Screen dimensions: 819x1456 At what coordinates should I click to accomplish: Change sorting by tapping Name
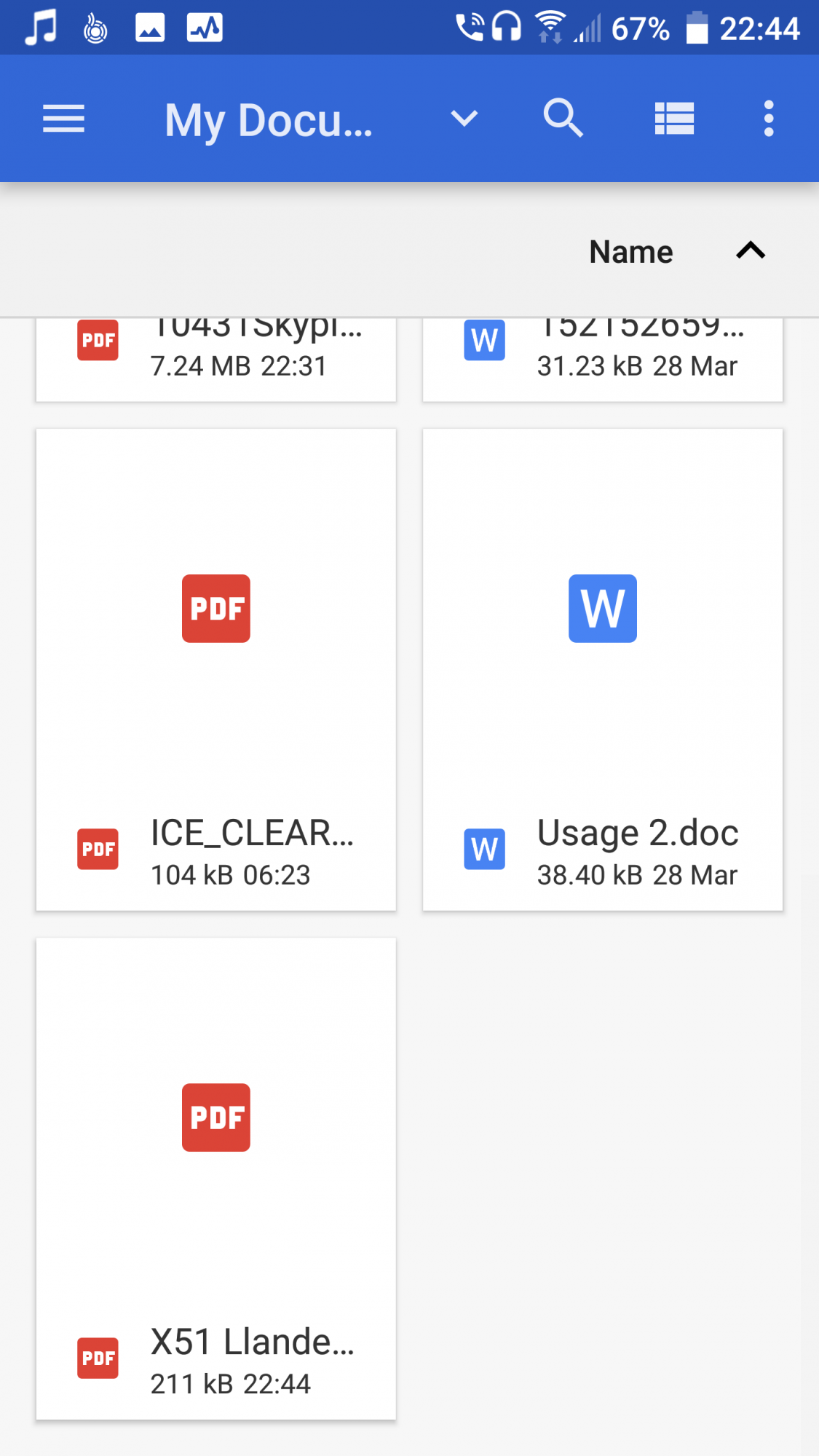click(x=631, y=252)
